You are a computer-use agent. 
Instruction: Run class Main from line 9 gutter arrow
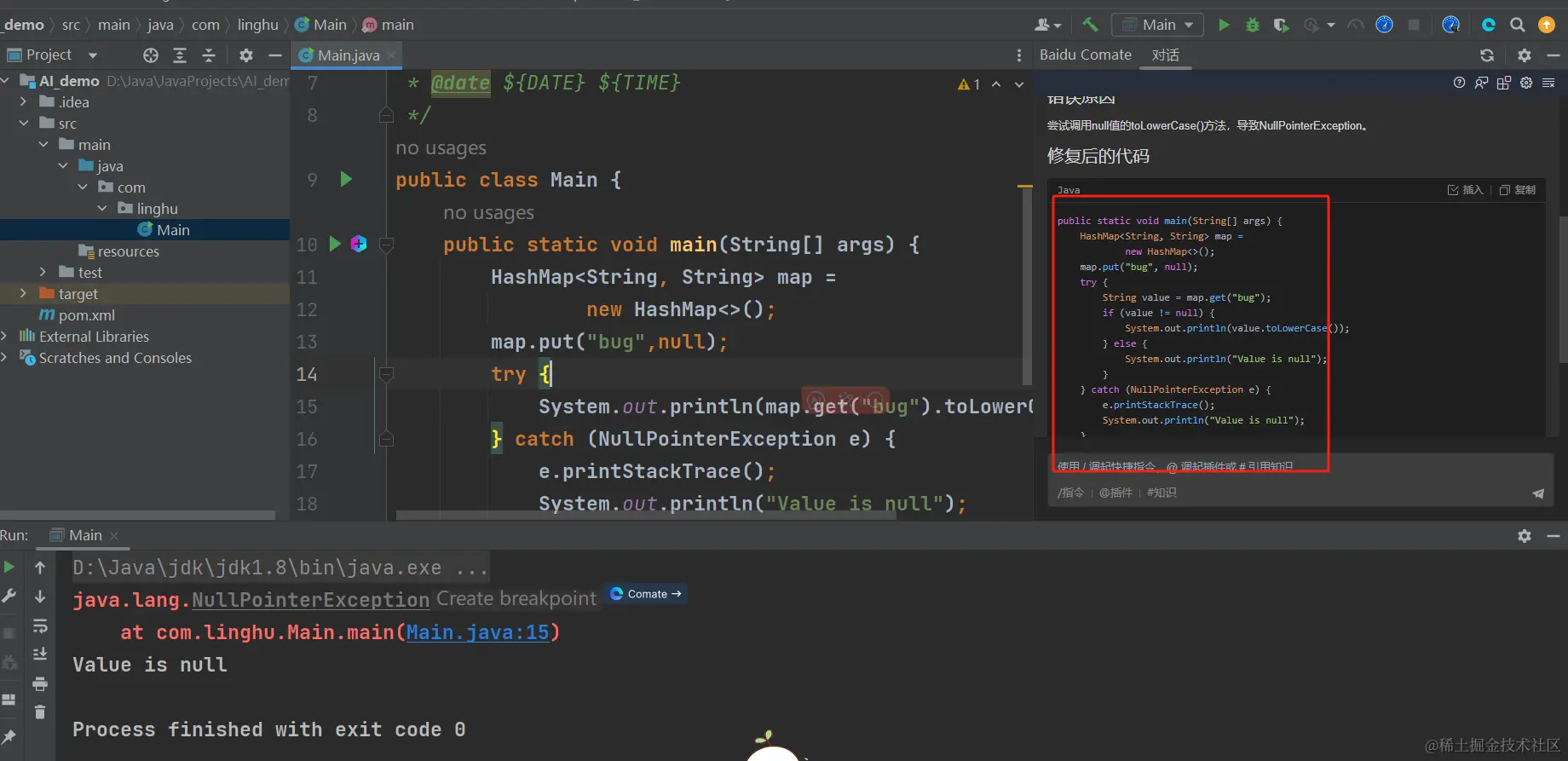pos(346,179)
